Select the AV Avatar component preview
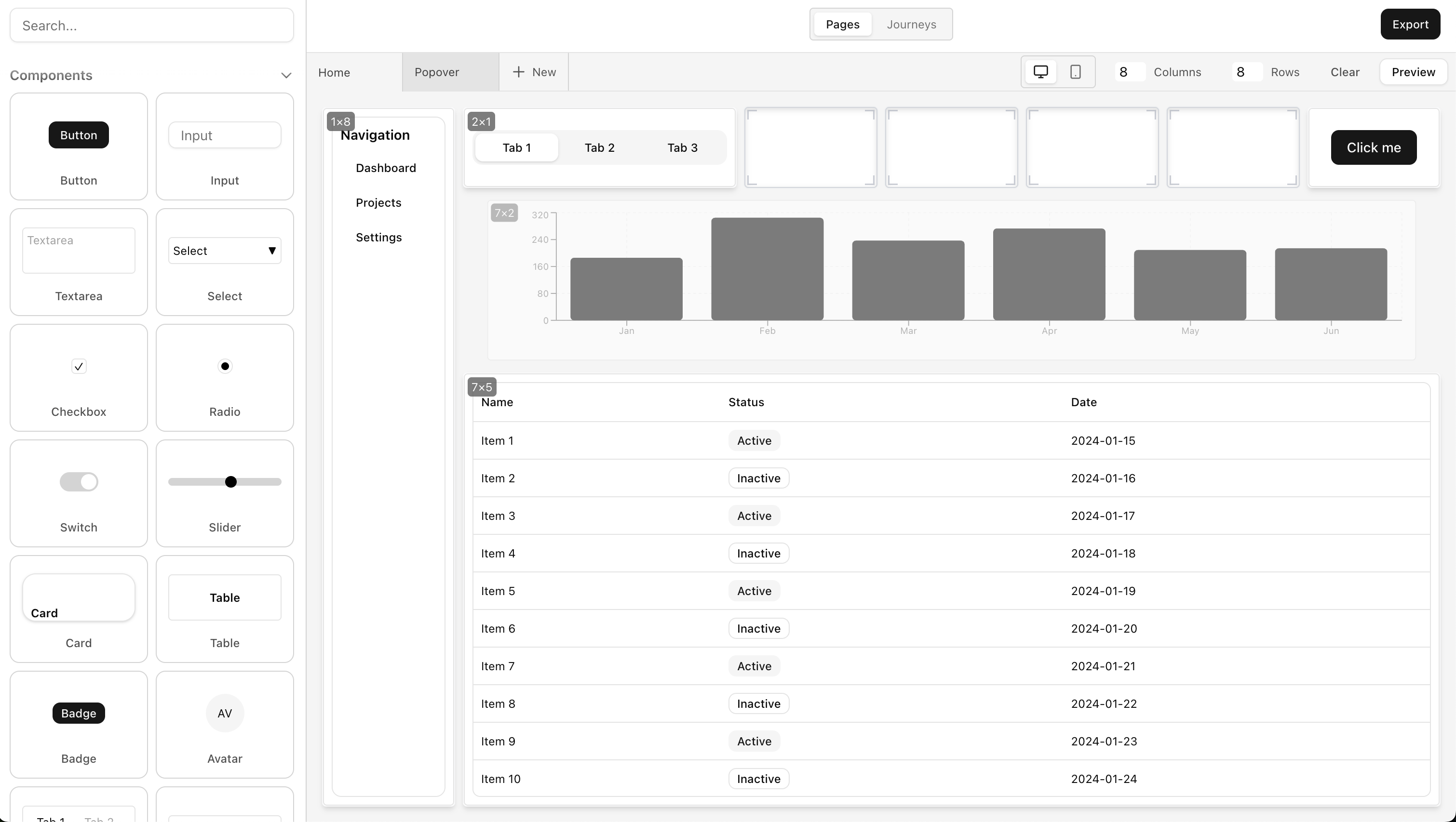The width and height of the screenshot is (1456, 822). pyautogui.click(x=225, y=713)
